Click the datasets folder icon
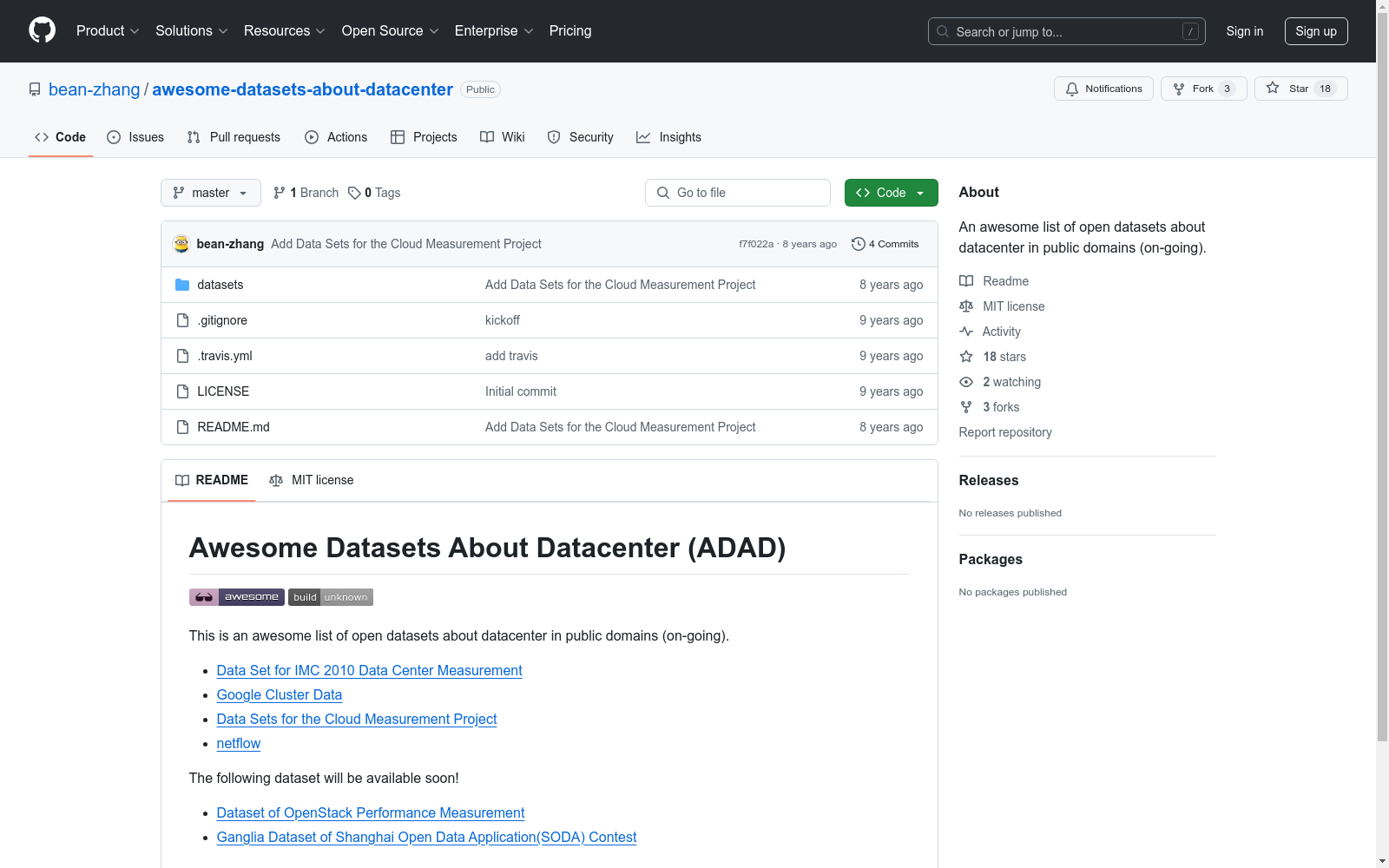The image size is (1389, 868). (x=182, y=285)
